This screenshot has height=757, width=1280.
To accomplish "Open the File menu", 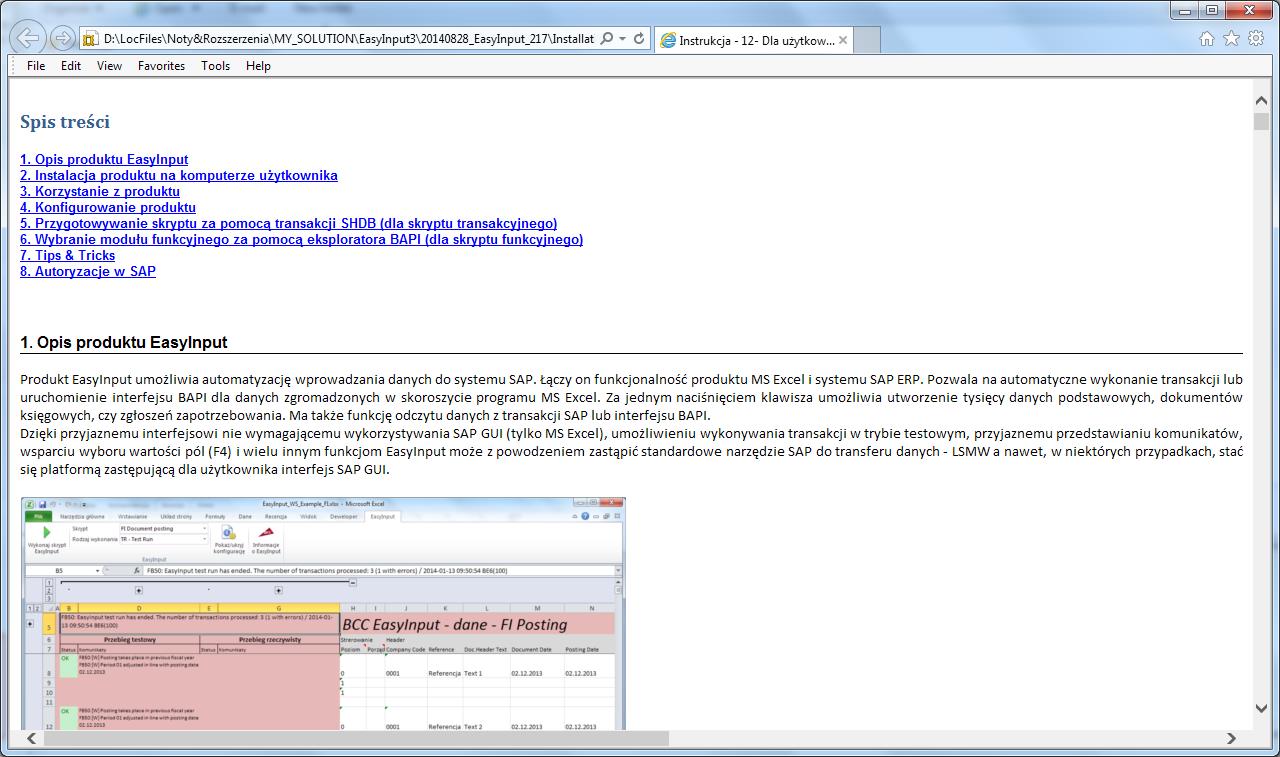I will tap(36, 66).
